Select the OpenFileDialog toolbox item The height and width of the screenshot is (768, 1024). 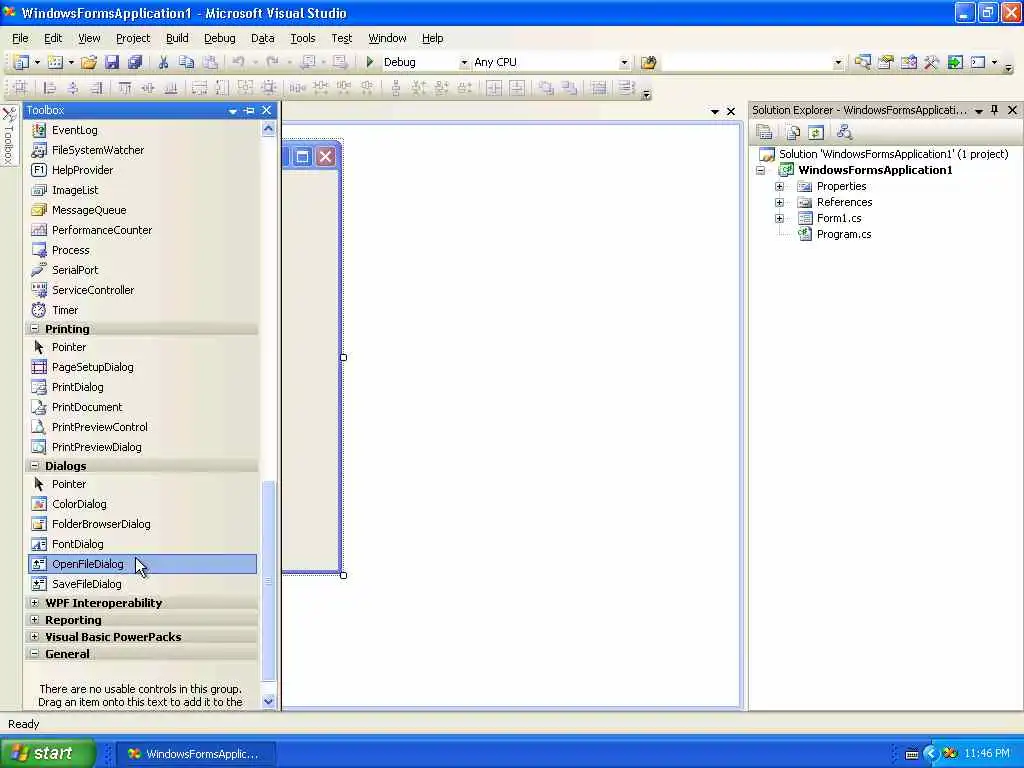[x=142, y=564]
